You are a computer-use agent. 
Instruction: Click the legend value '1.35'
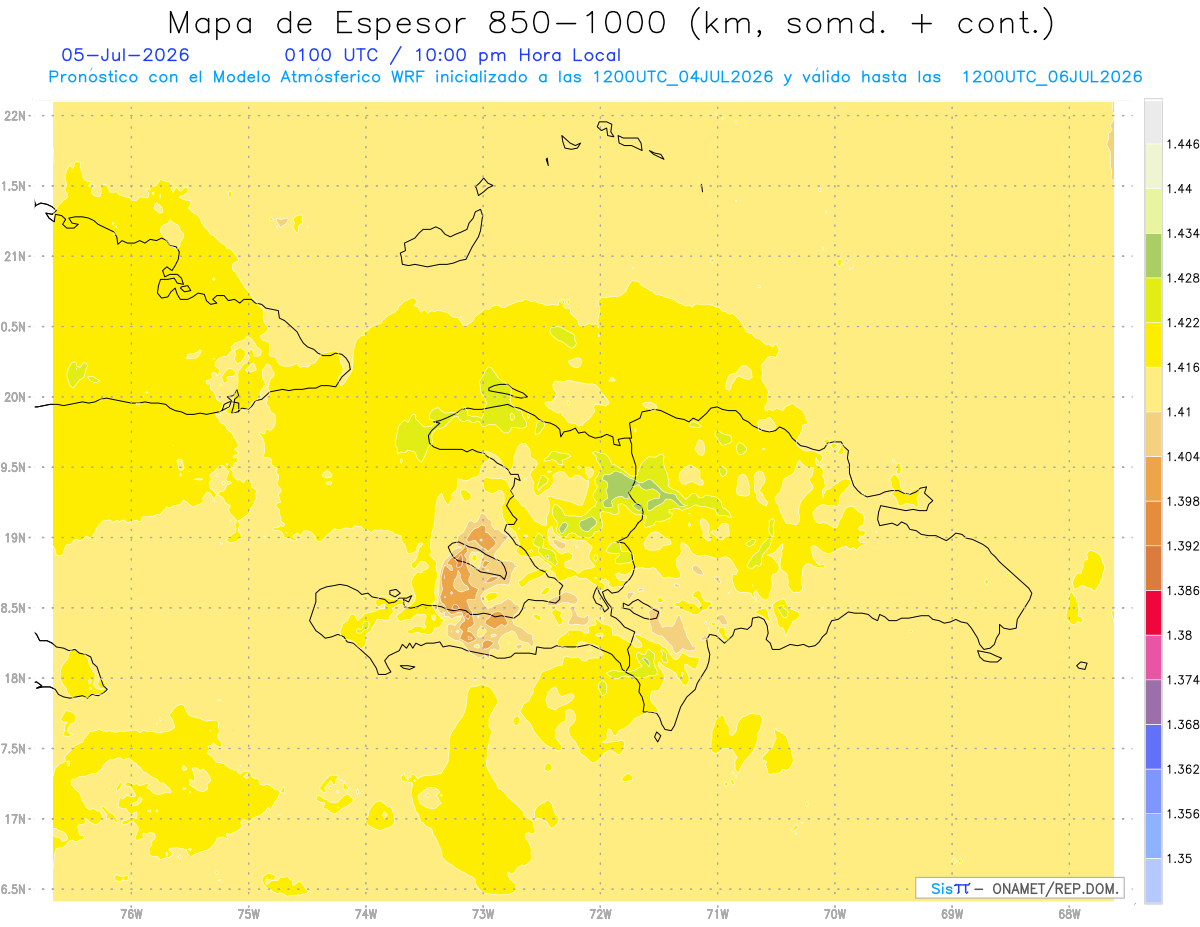[x=1179, y=858]
